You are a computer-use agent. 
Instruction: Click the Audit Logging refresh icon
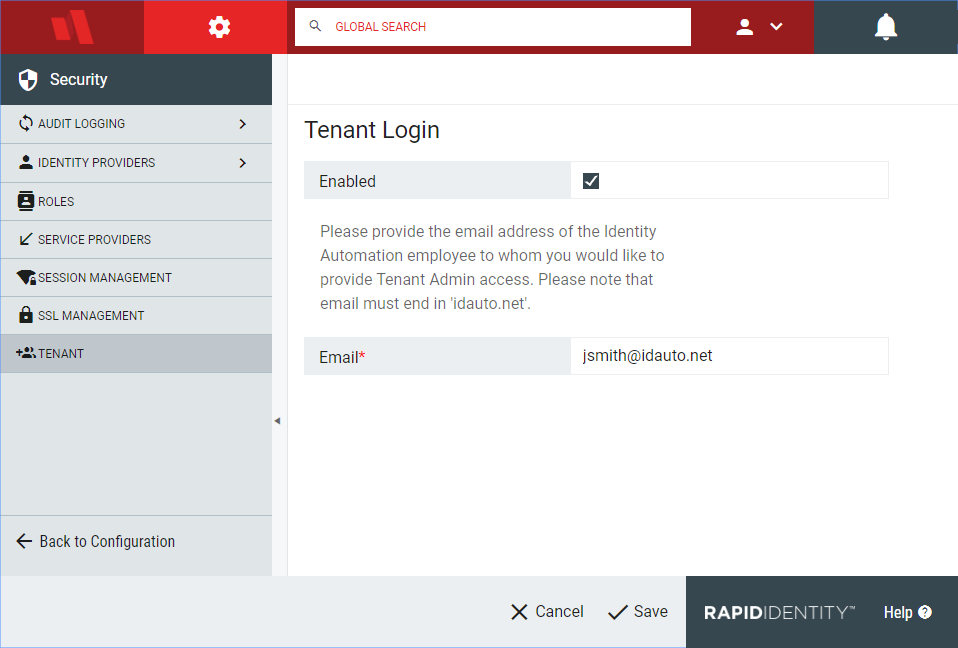pos(26,123)
